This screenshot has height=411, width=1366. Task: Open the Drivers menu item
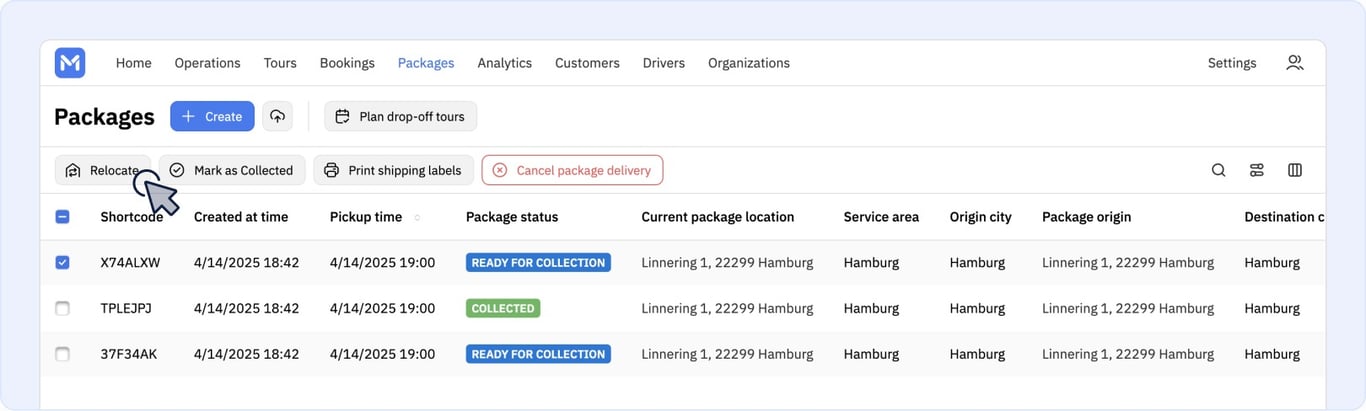pos(664,63)
